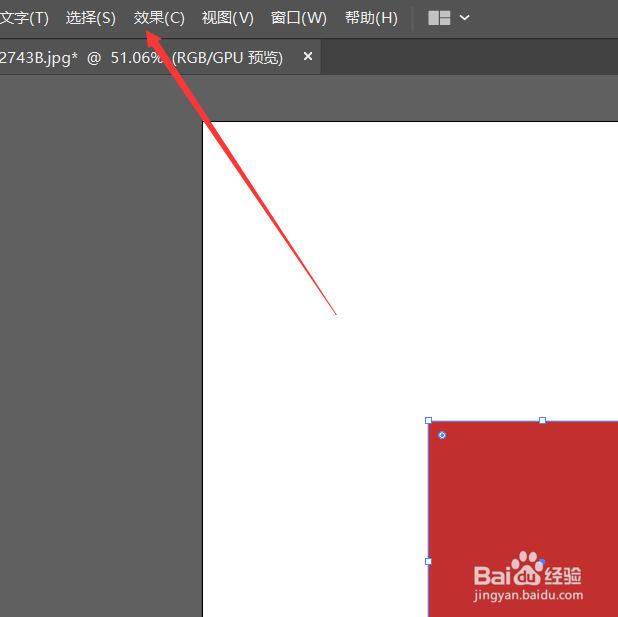
Task: Open the 视图(V) menu
Action: click(x=227, y=18)
